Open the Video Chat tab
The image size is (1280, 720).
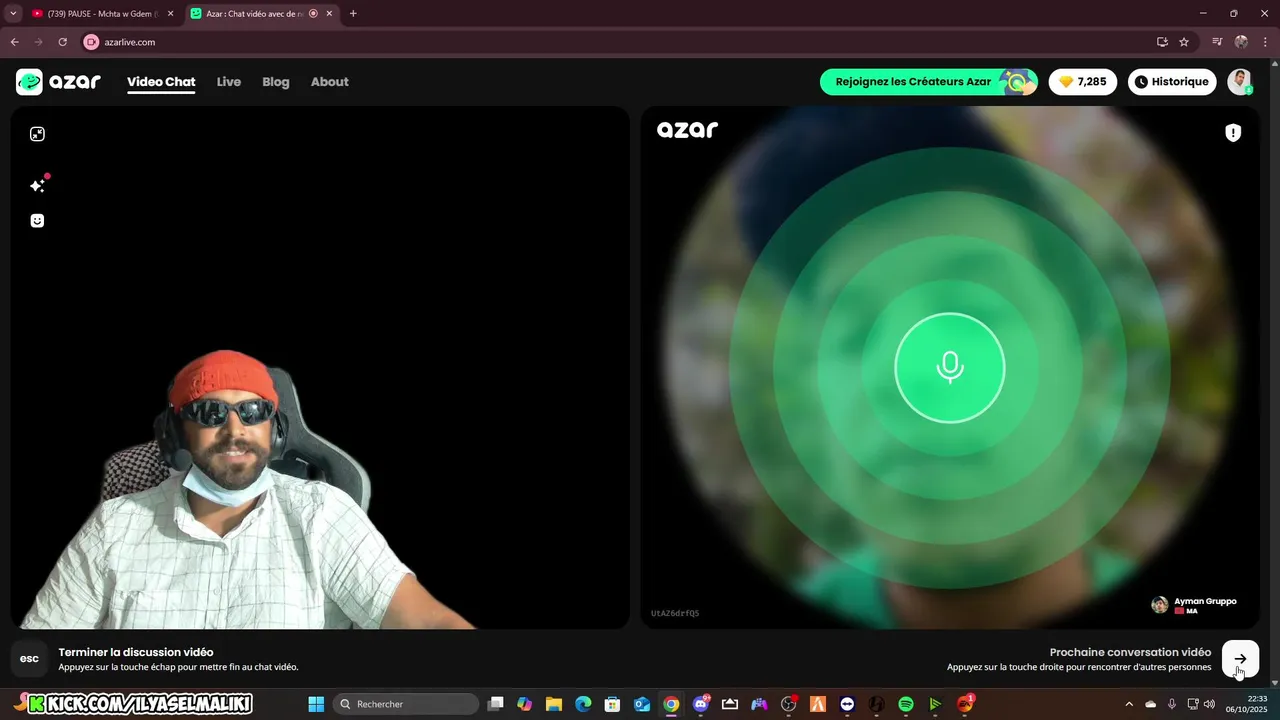pos(161,82)
